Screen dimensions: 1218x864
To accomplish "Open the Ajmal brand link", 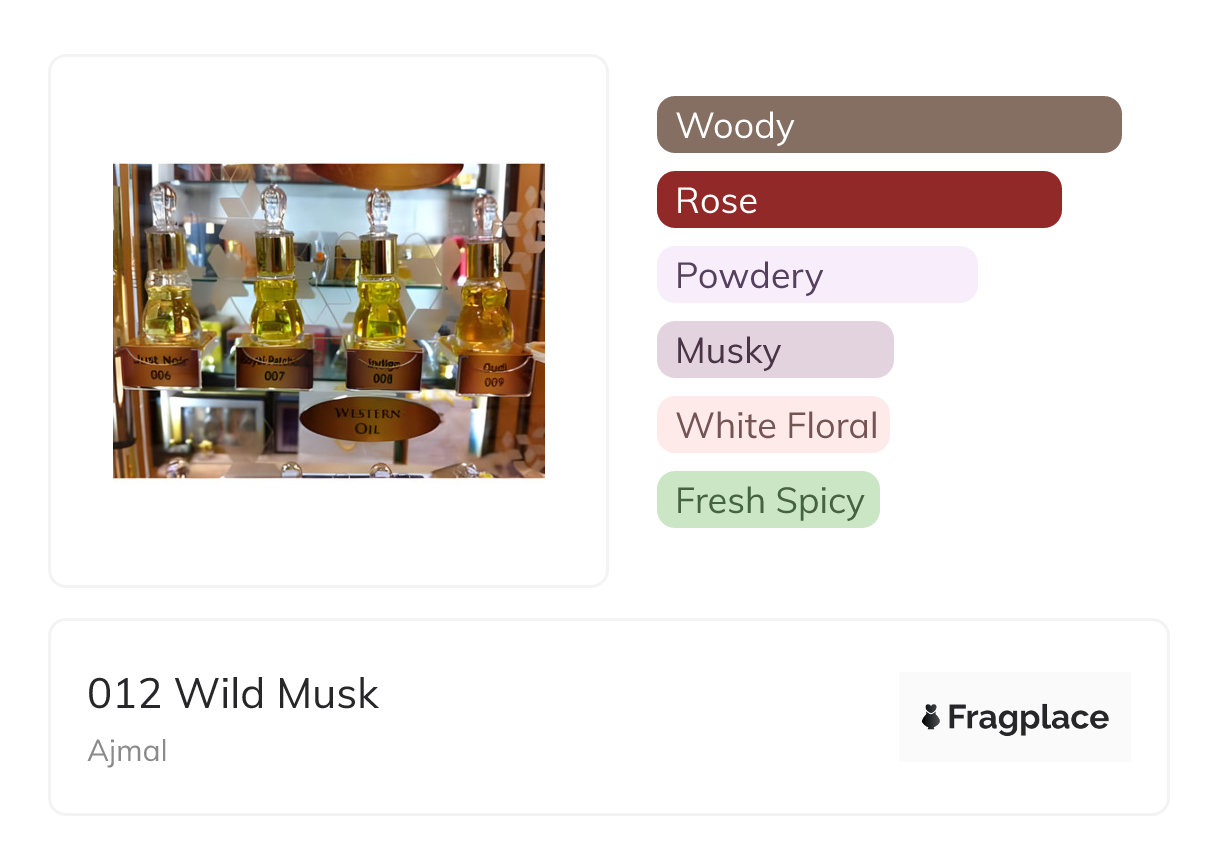I will click(127, 751).
